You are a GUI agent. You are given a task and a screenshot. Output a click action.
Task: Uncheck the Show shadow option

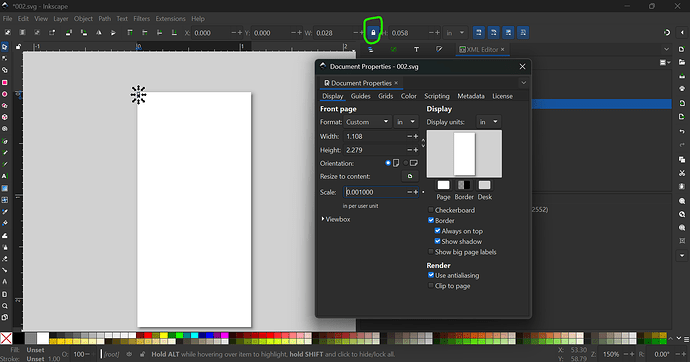tap(437, 241)
